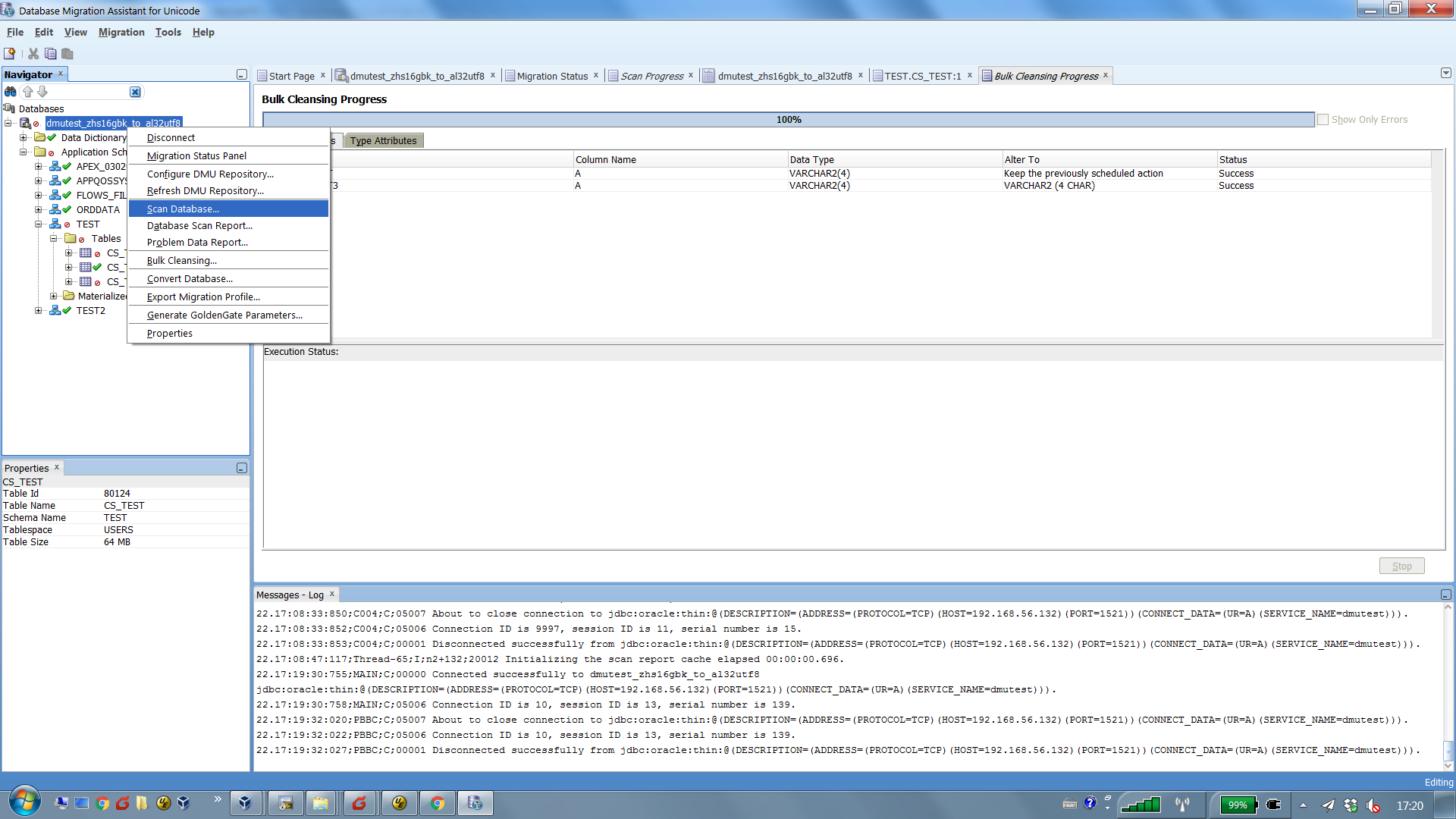Close the Bulk Cleansing Progress tab
The image size is (1456, 819).
point(1106,75)
